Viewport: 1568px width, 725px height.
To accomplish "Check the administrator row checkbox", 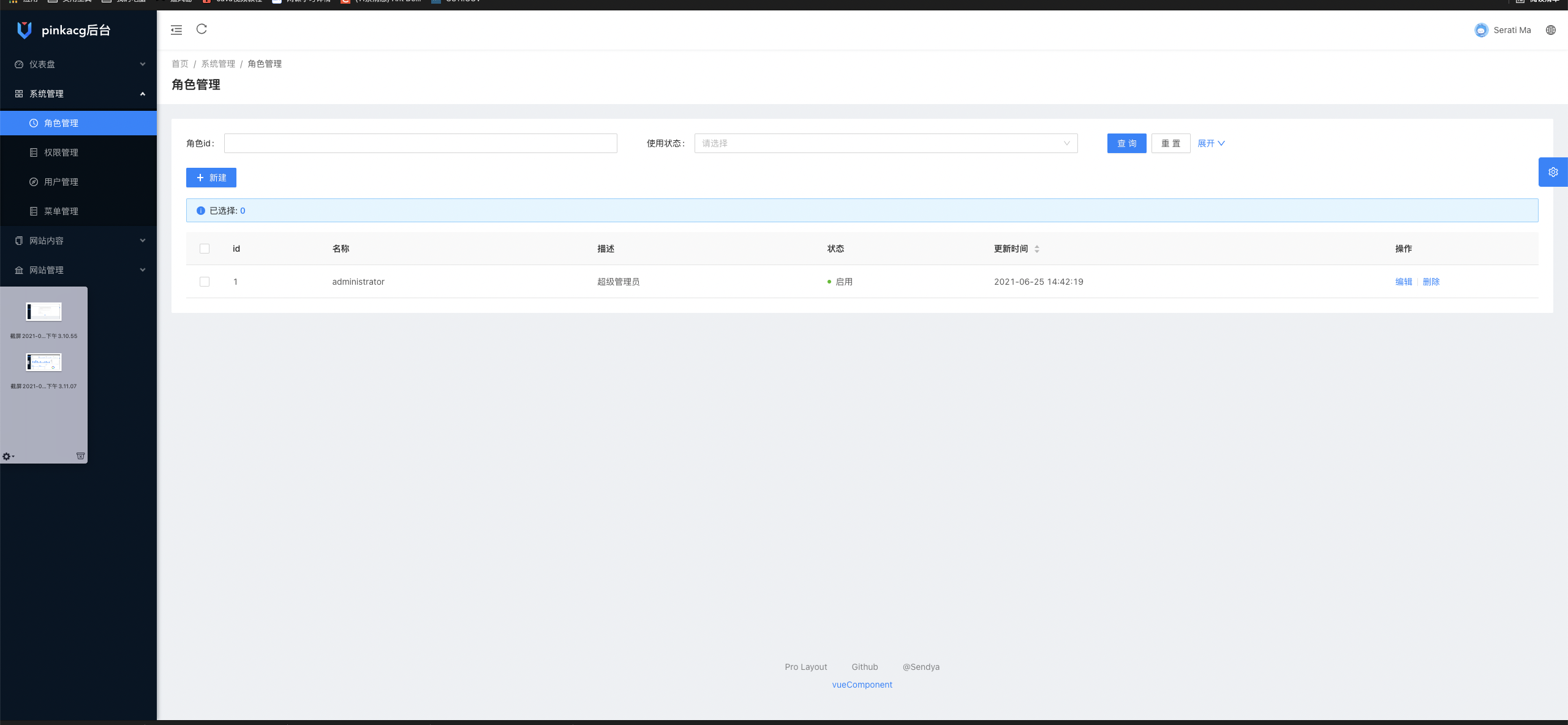I will pyautogui.click(x=205, y=282).
